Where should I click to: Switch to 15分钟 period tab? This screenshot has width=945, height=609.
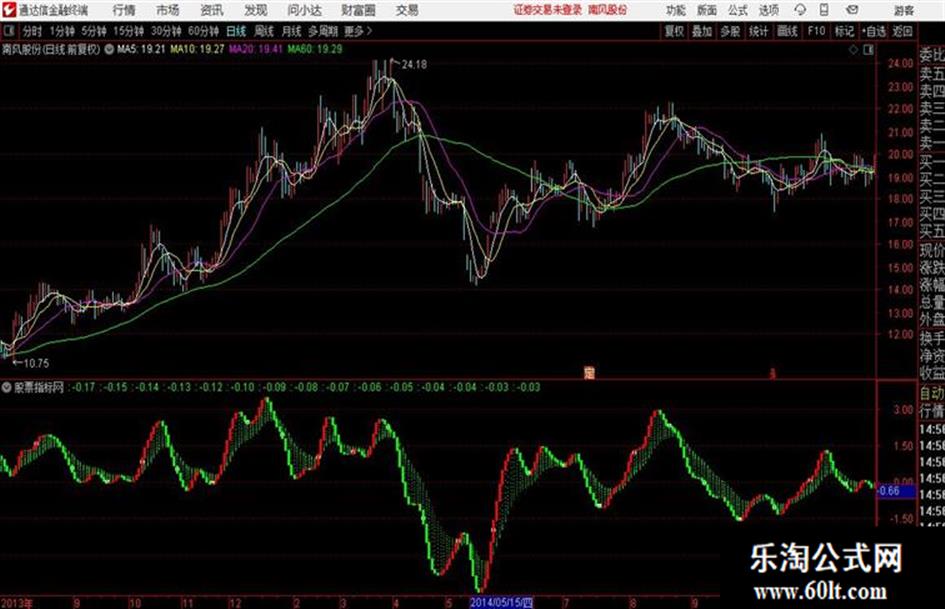(128, 31)
